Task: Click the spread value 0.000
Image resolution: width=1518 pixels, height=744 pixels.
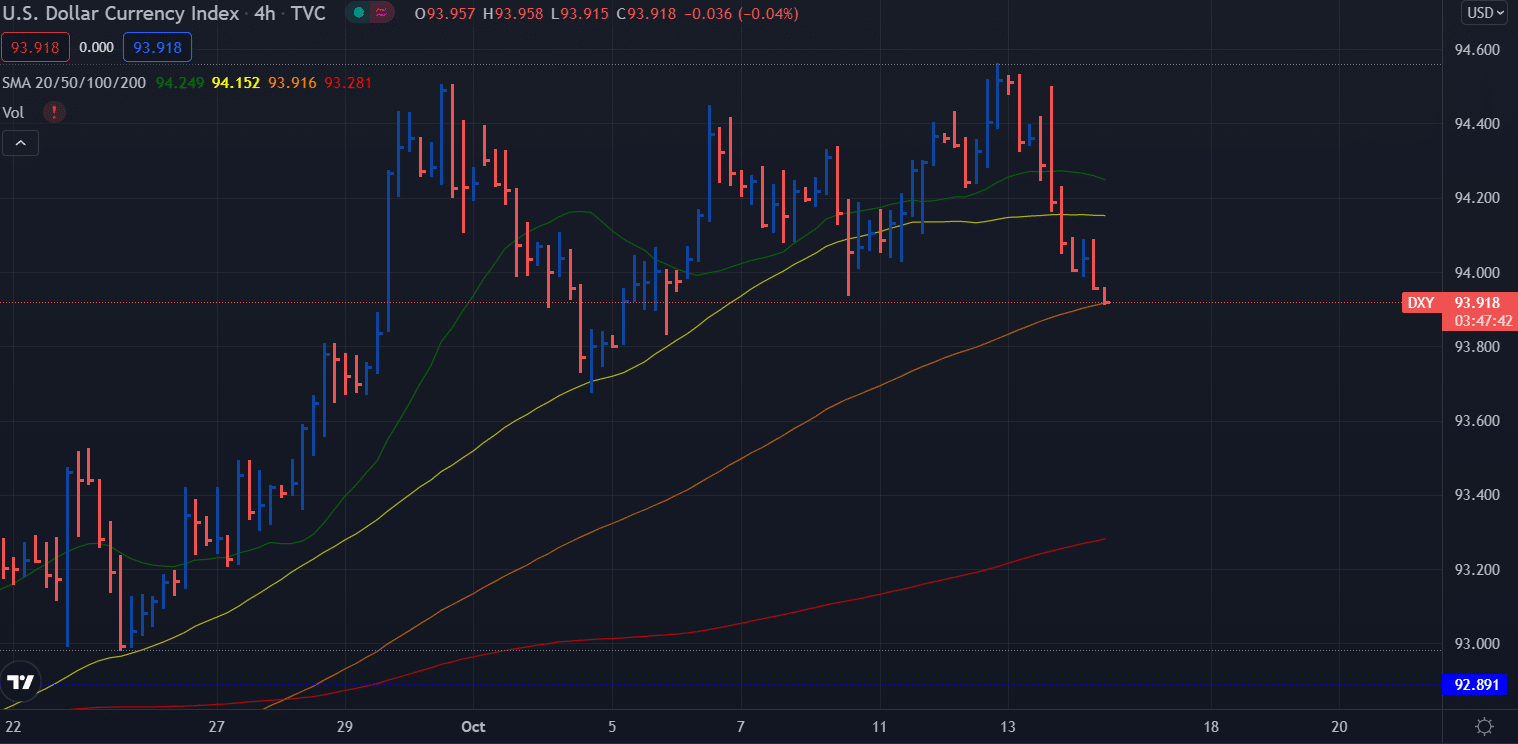Action: point(96,47)
